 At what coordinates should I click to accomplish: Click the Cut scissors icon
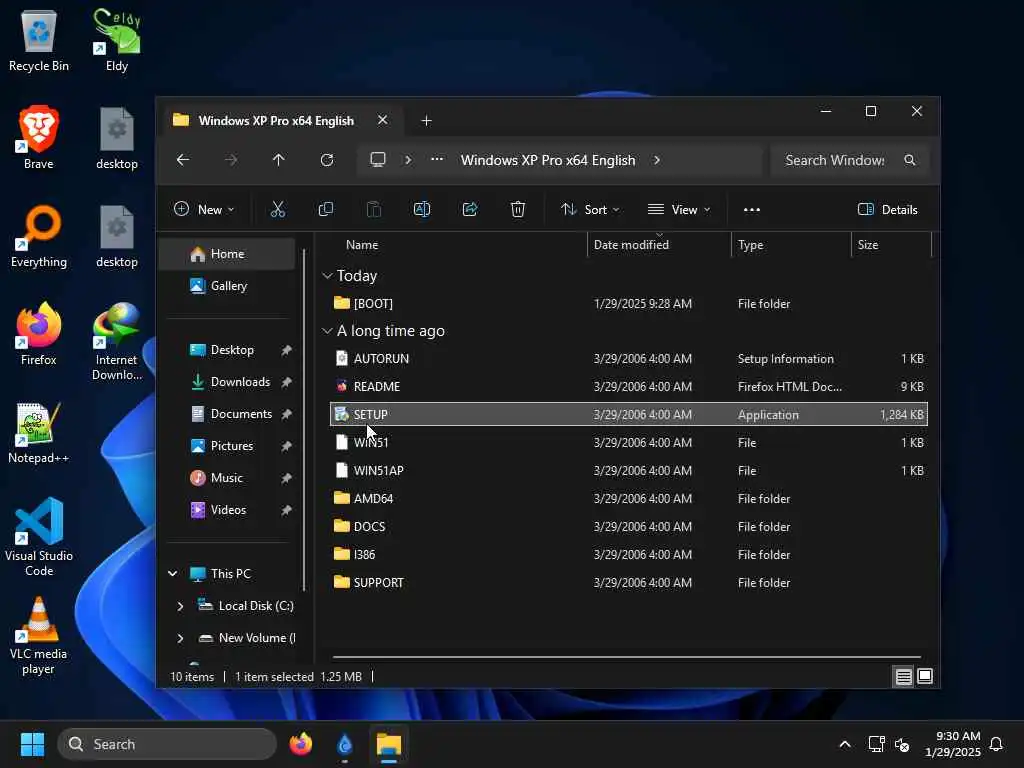click(278, 209)
